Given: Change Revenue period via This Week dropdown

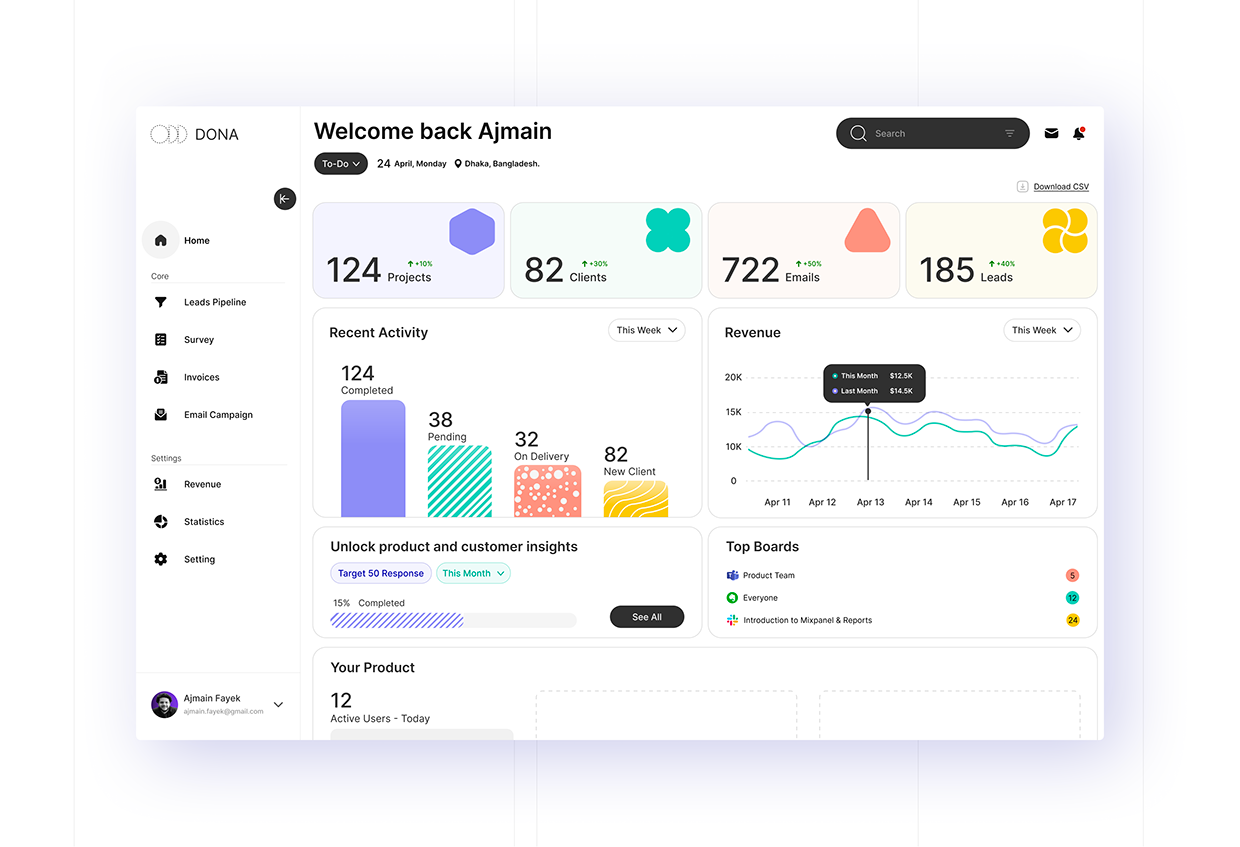Looking at the screenshot, I should 1042,329.
